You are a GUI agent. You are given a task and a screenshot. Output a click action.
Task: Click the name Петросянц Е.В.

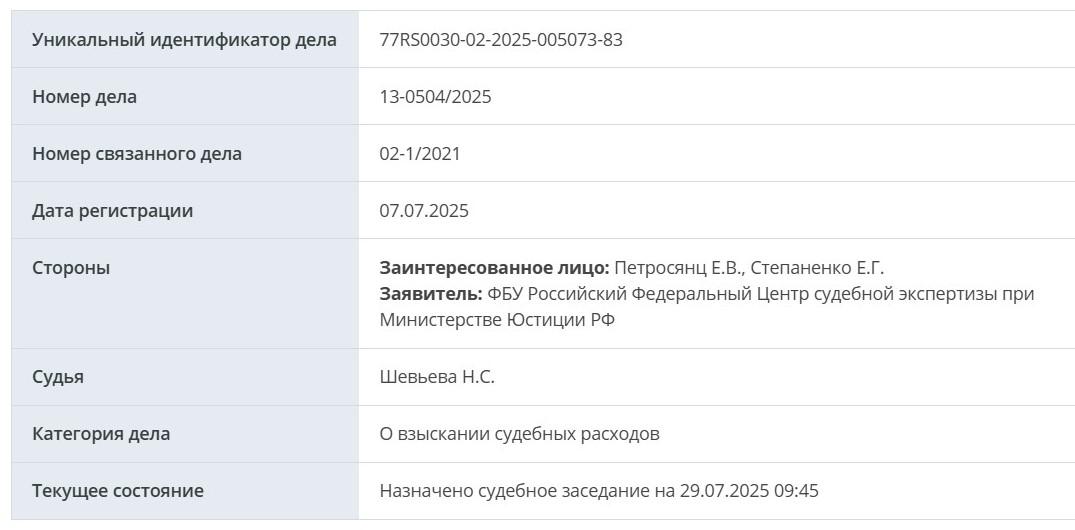tap(677, 268)
